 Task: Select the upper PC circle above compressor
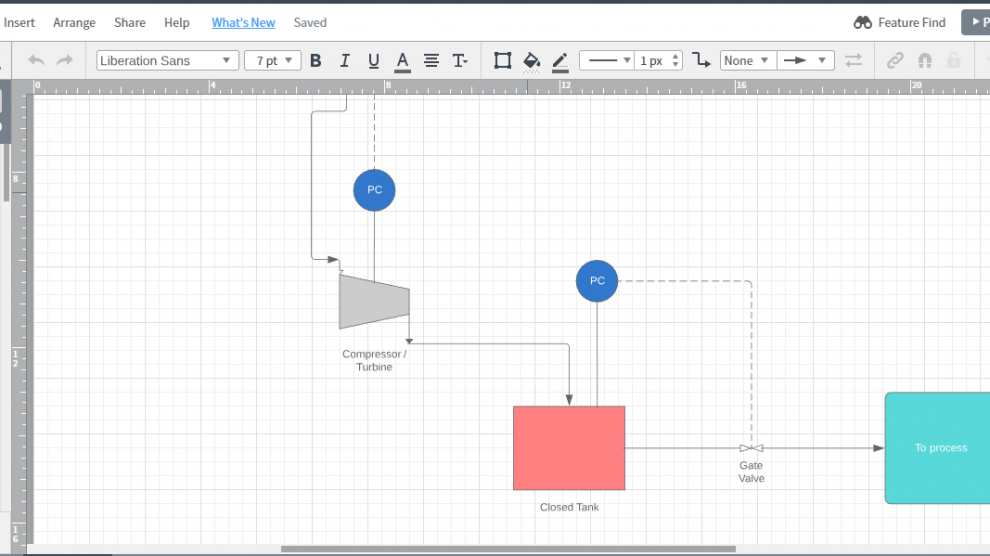coord(374,190)
